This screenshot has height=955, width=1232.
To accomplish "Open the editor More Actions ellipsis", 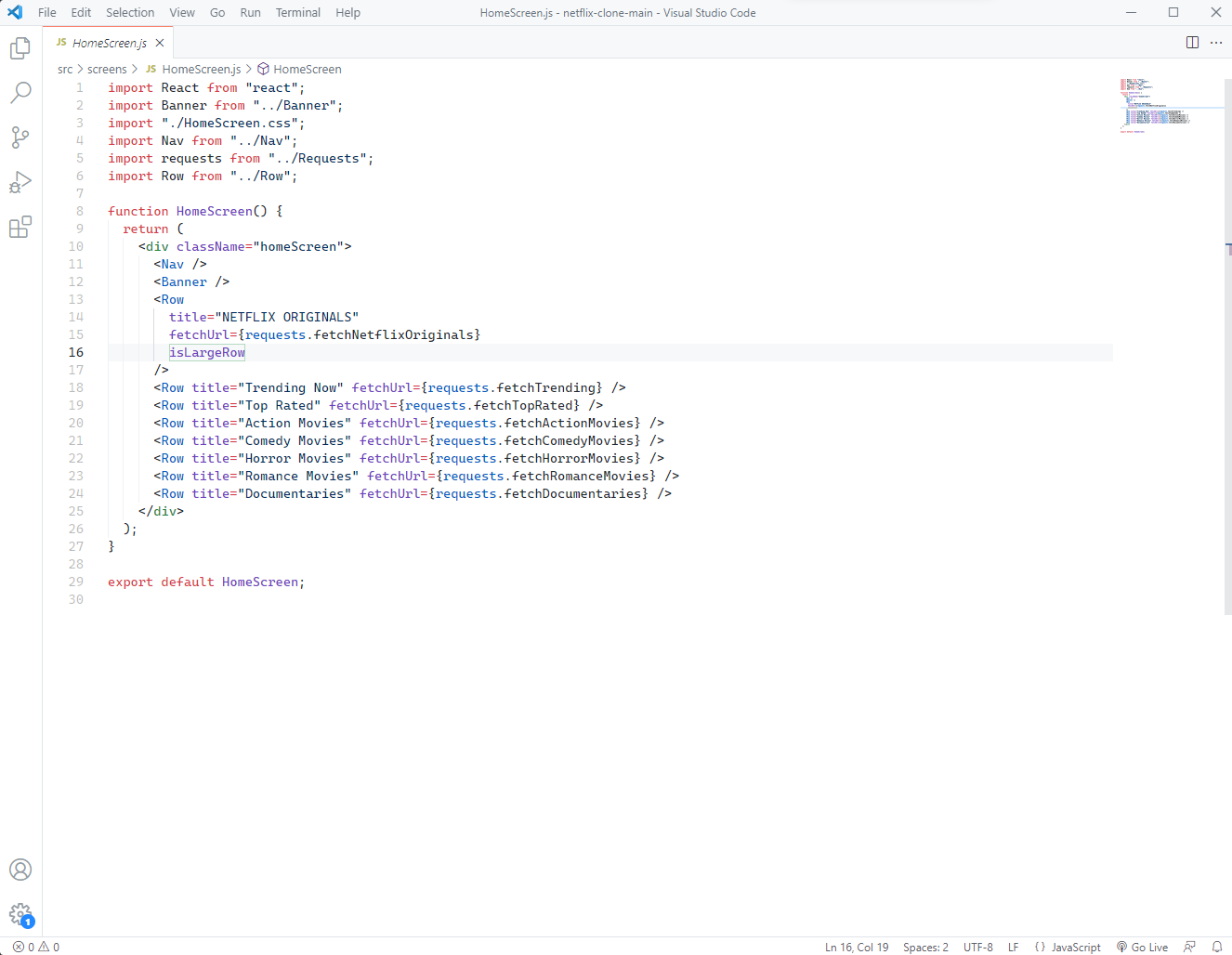I will pos(1216,43).
